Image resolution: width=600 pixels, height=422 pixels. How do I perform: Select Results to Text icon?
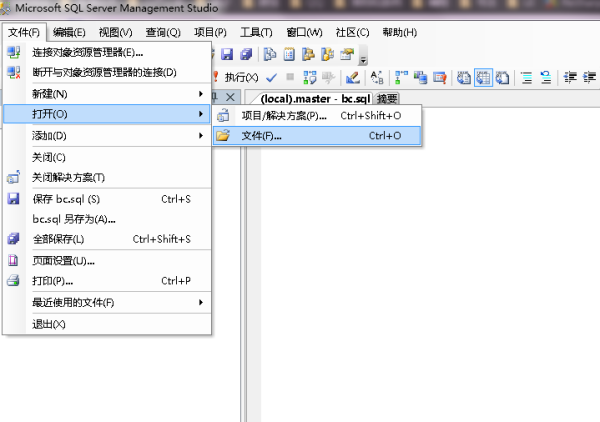[x=464, y=78]
